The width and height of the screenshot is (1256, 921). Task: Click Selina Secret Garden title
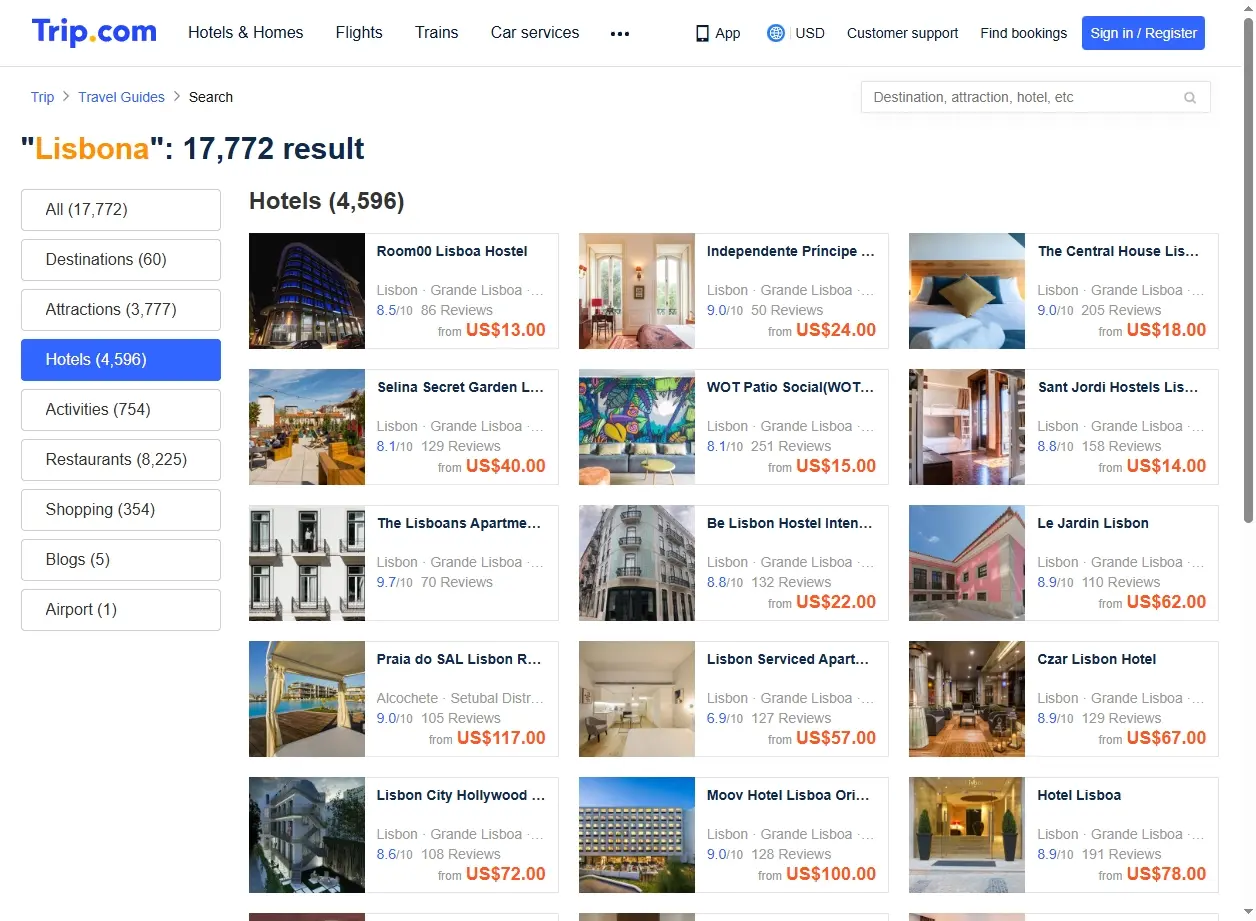coord(460,387)
